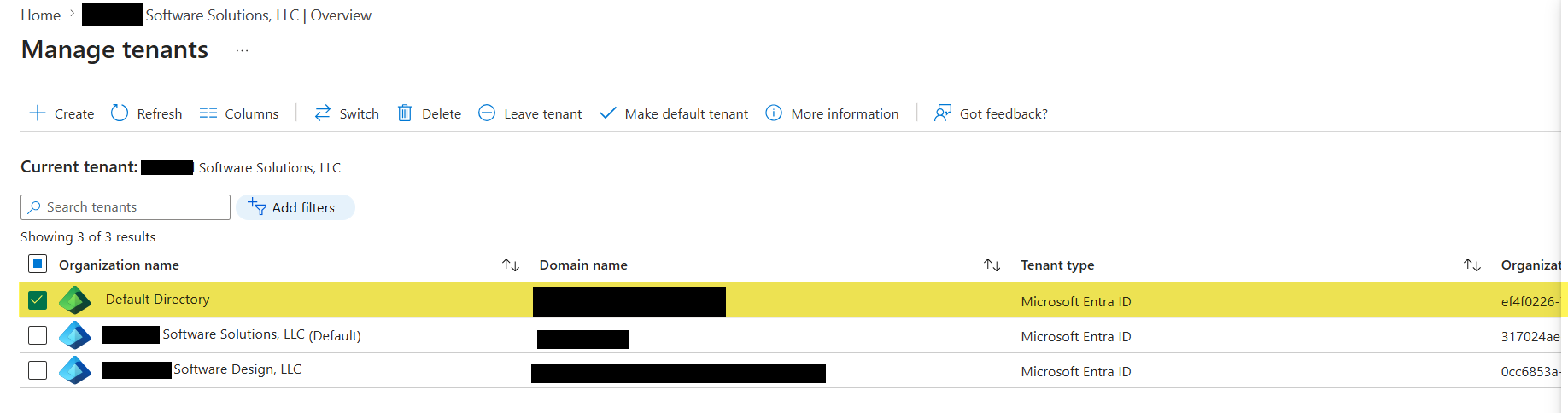Screen dimensions: 1568x413
Task: Click the Add filters funnel icon
Action: click(x=257, y=206)
